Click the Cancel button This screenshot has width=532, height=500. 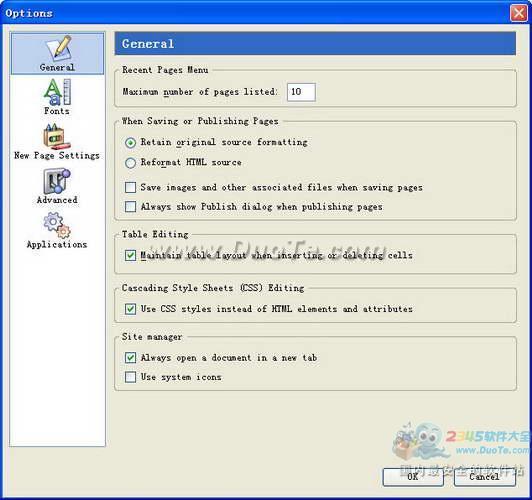(484, 477)
